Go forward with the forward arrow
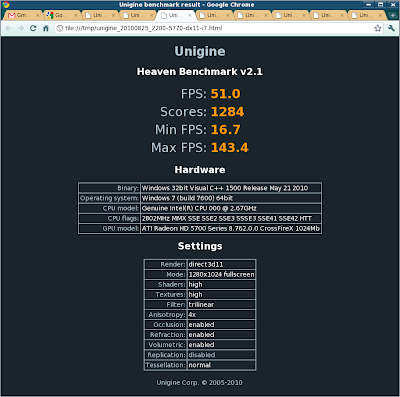The width and height of the screenshot is (400, 397). [21, 28]
